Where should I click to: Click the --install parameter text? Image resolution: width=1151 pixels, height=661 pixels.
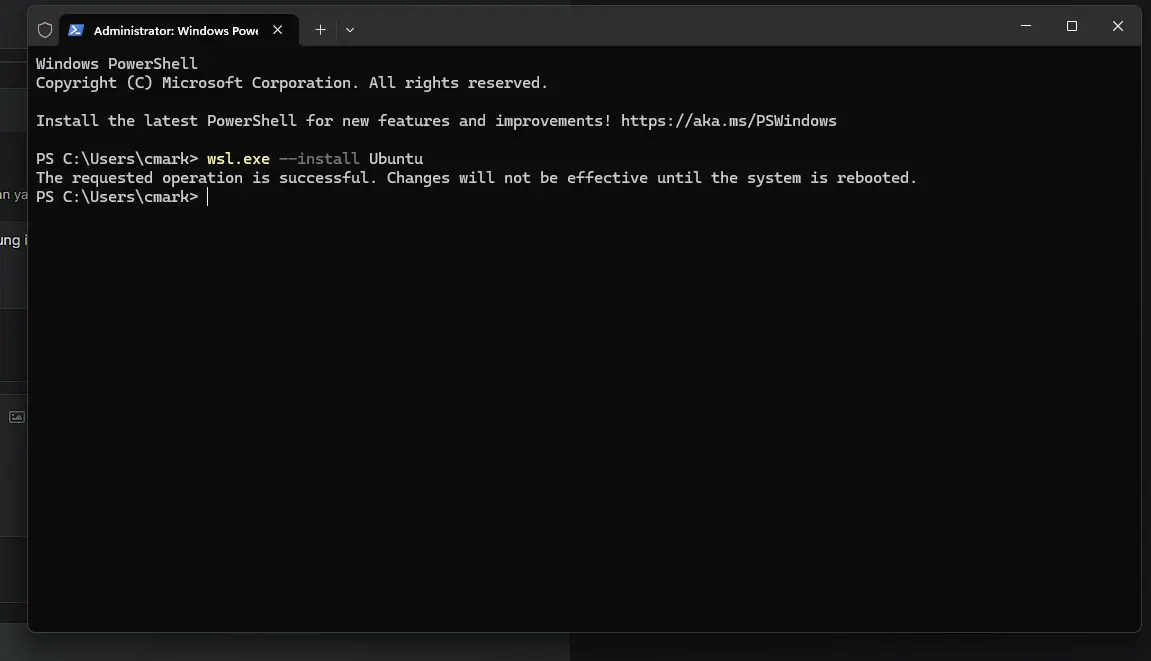pyautogui.click(x=319, y=159)
